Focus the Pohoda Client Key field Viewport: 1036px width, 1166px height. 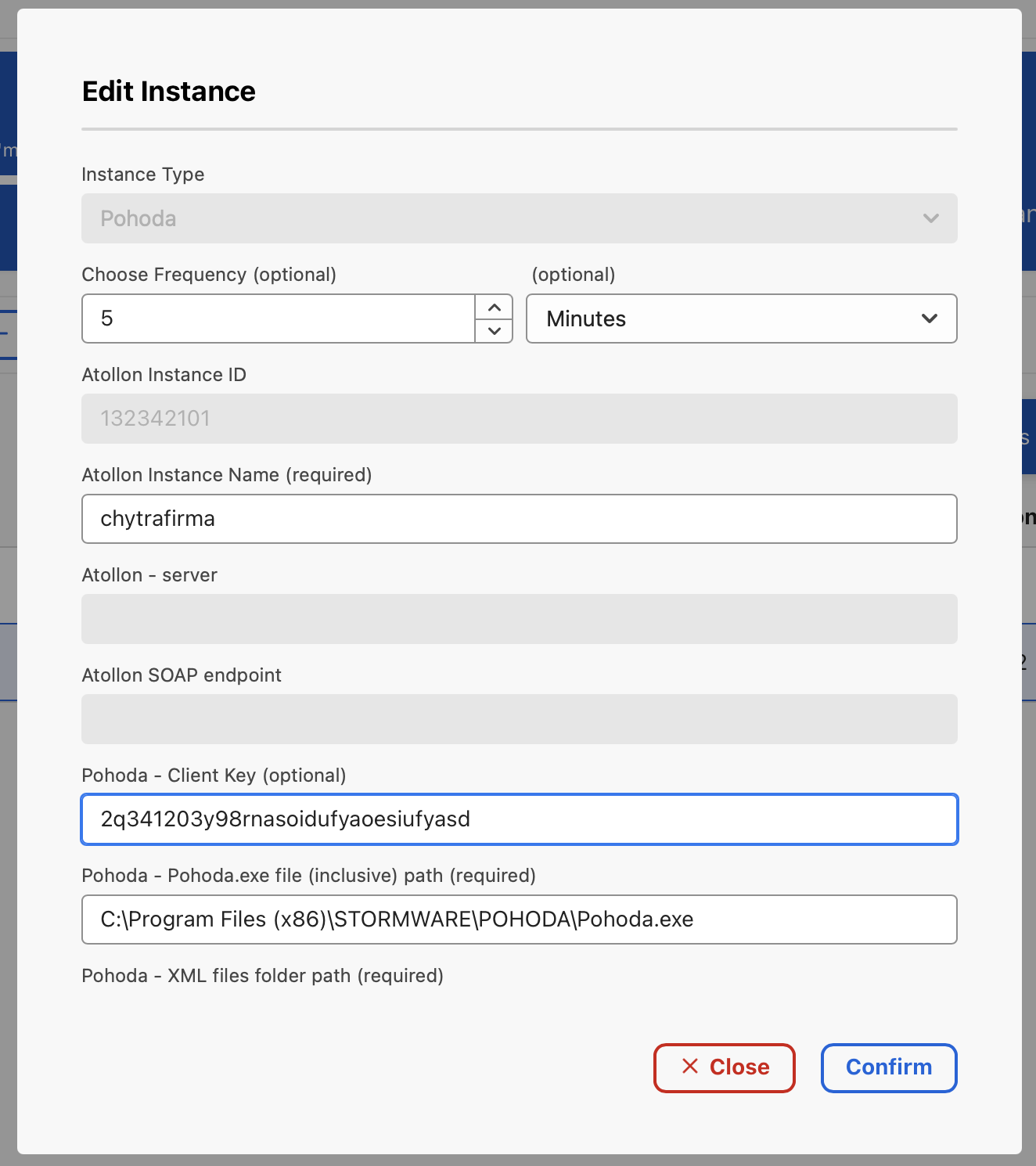click(x=519, y=819)
